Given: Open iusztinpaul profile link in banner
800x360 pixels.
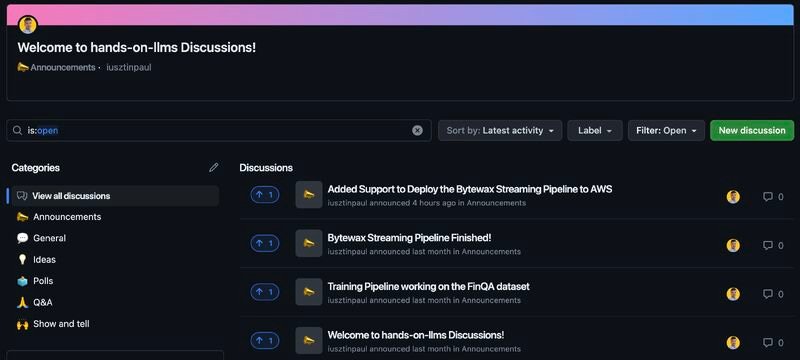Looking at the screenshot, I should pos(129,67).
